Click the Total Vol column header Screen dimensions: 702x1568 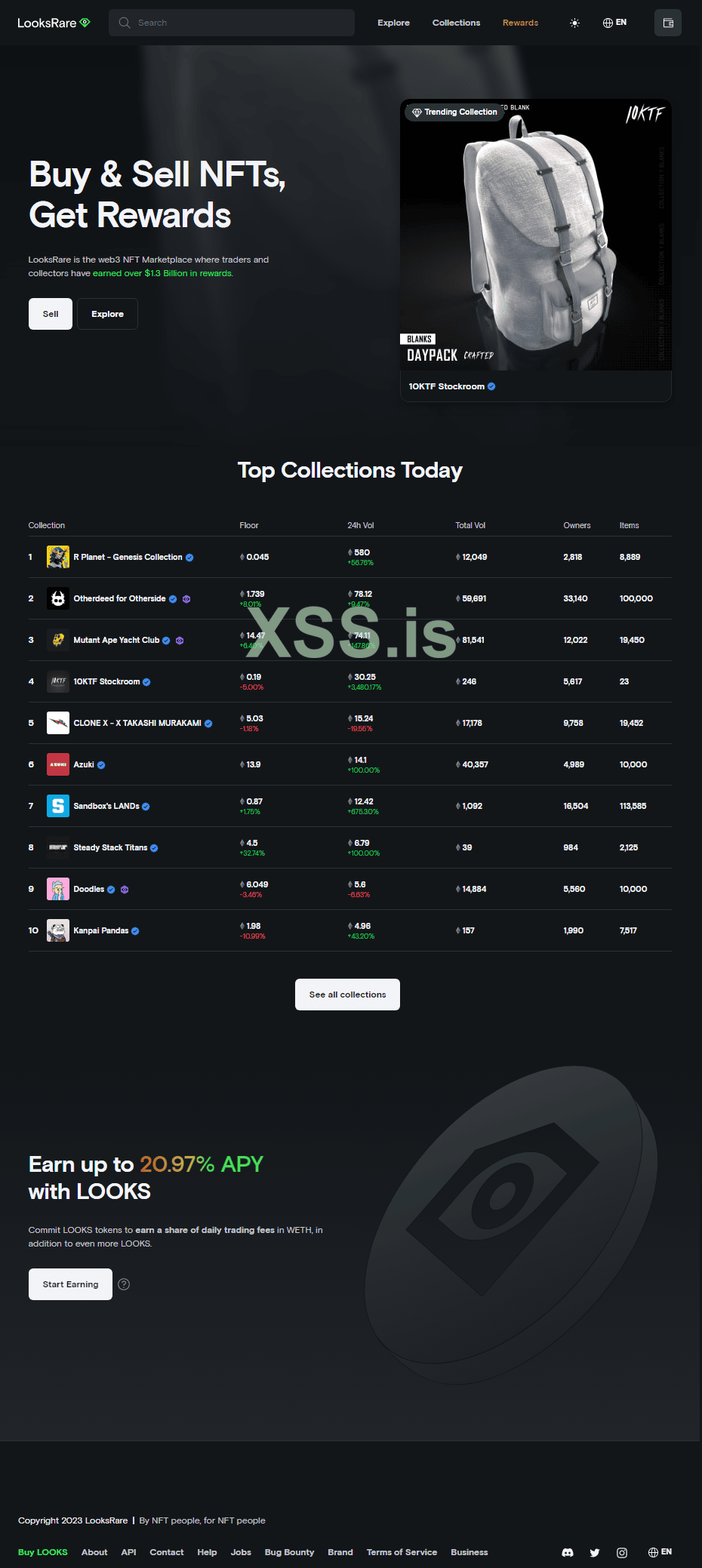[x=470, y=525]
